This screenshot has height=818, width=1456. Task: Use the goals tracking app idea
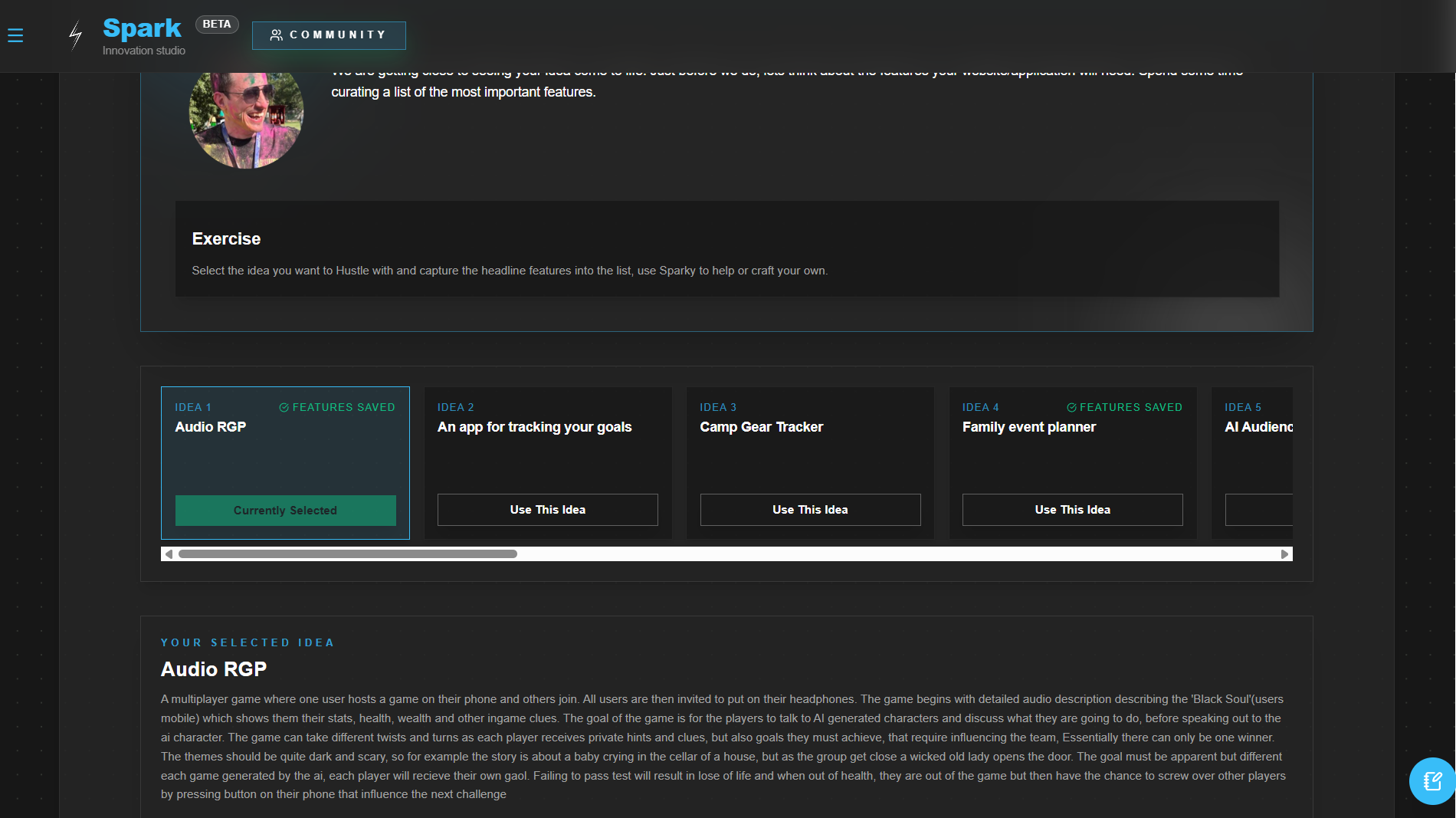click(547, 510)
